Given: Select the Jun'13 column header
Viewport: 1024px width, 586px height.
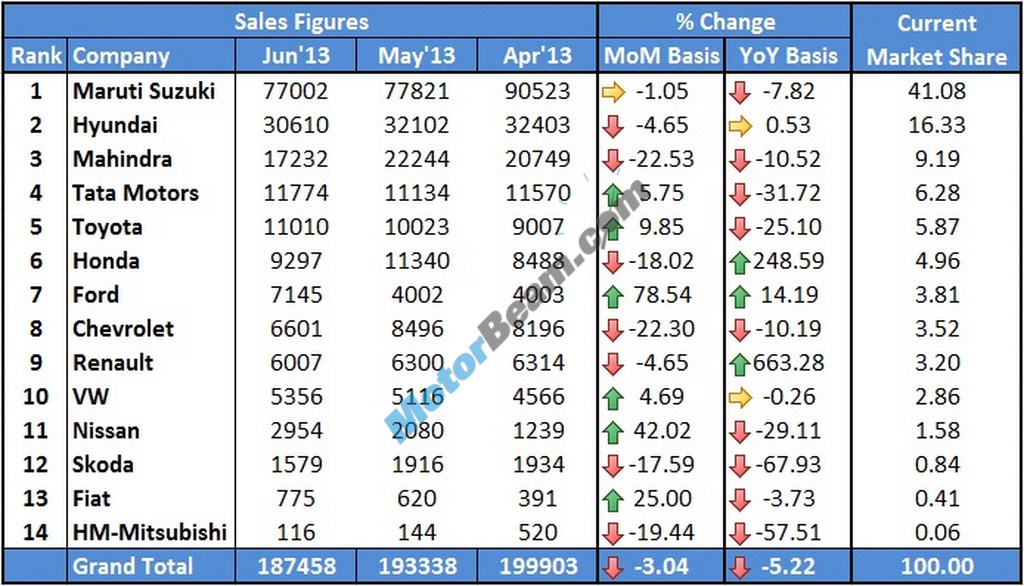Looking at the screenshot, I should point(295,56).
